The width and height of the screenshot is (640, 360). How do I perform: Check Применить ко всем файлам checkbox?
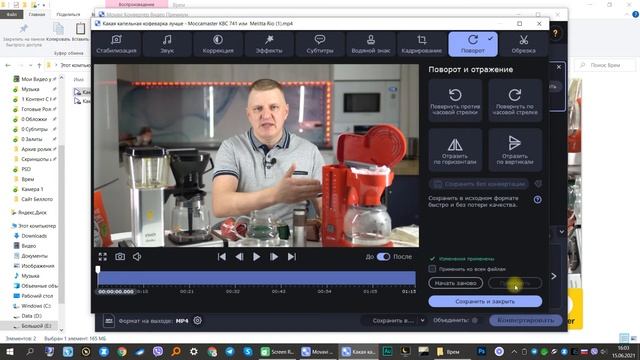432,269
